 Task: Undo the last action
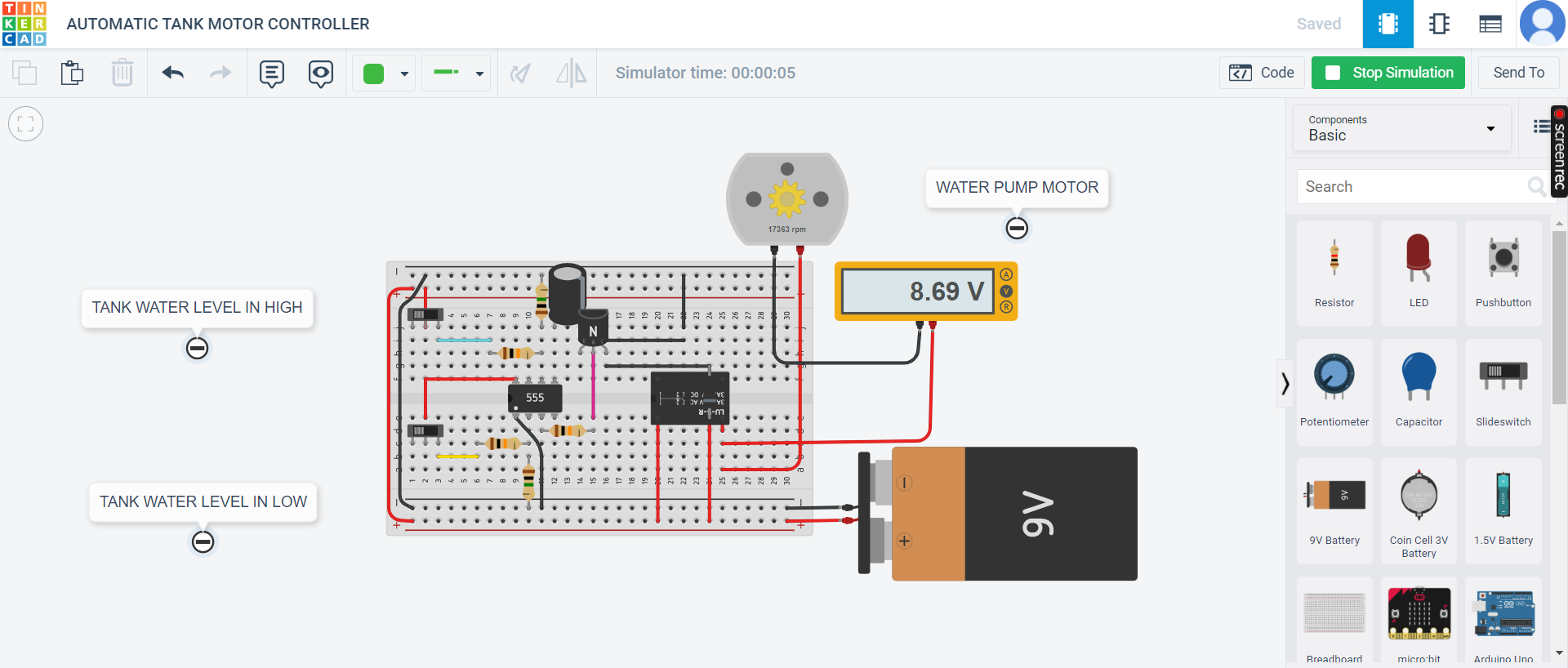point(173,73)
